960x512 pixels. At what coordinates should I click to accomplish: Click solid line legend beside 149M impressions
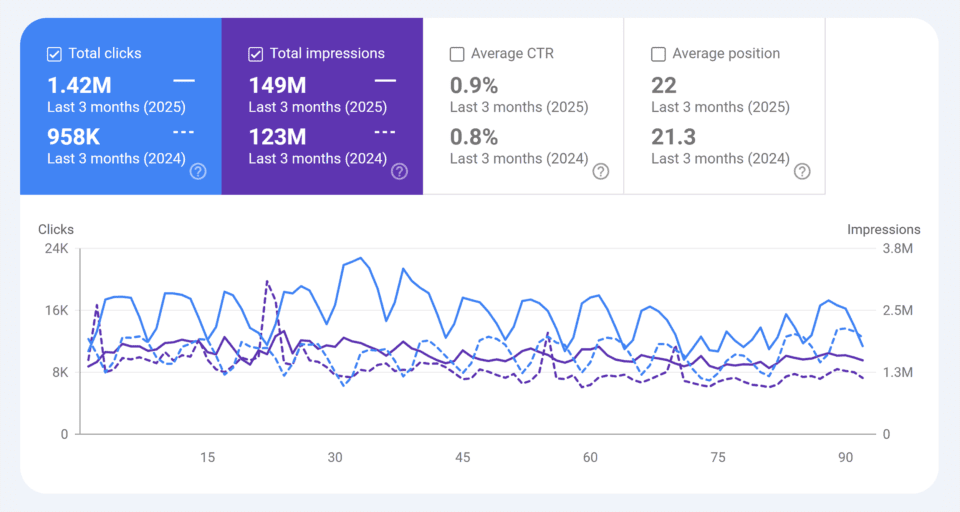pos(385,80)
